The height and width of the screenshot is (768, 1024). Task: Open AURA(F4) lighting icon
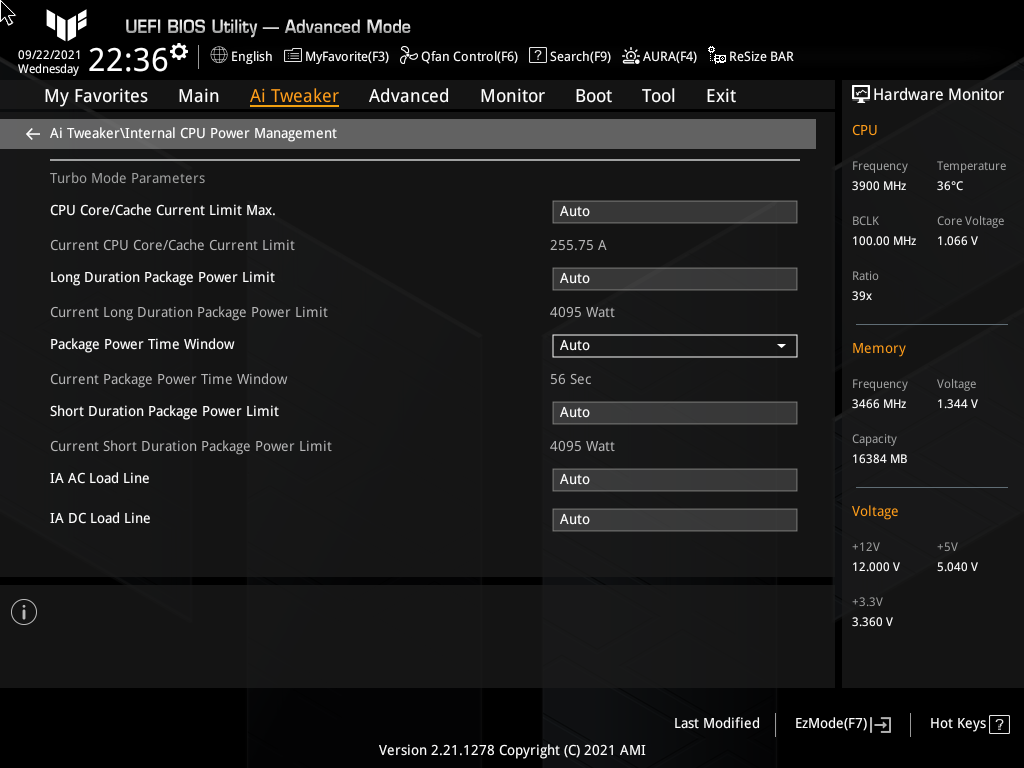[630, 56]
